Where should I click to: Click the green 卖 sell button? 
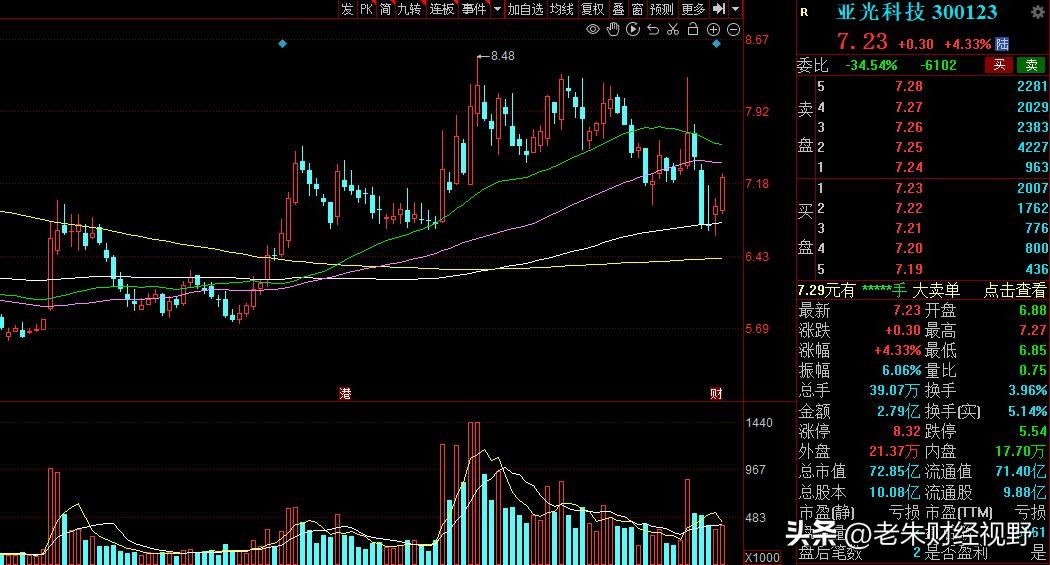point(1031,65)
